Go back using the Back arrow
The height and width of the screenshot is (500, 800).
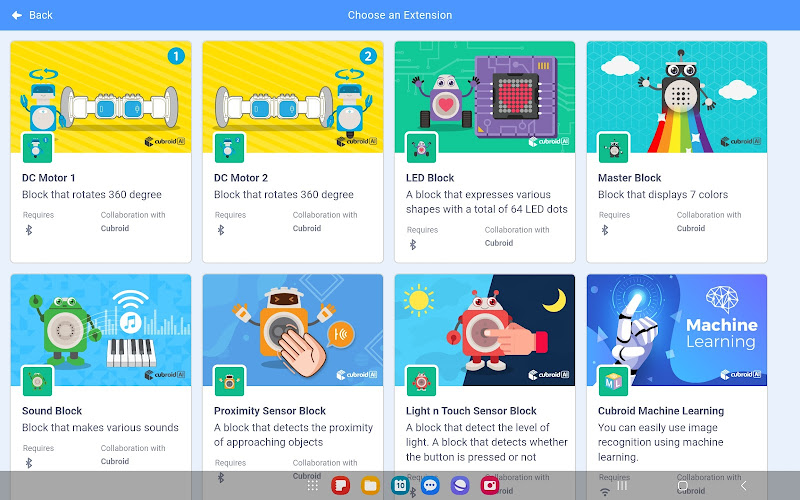(x=17, y=15)
